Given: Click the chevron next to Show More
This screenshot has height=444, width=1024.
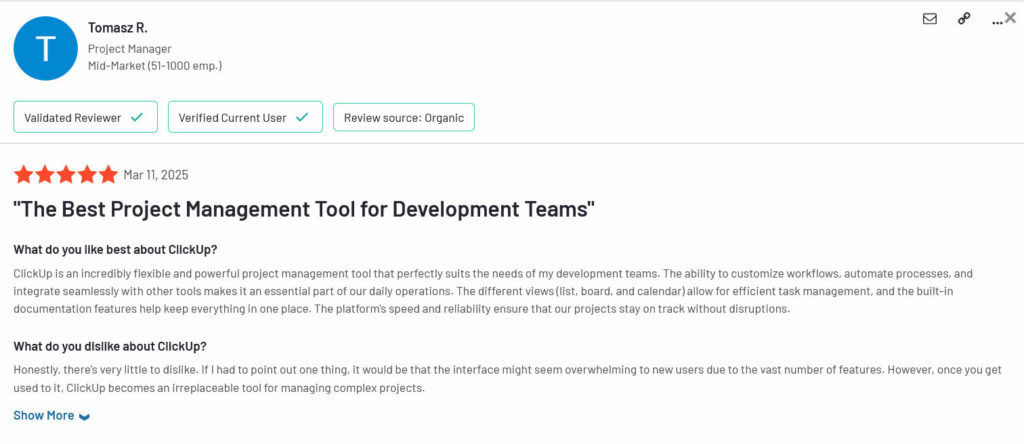Looking at the screenshot, I should 84,416.
